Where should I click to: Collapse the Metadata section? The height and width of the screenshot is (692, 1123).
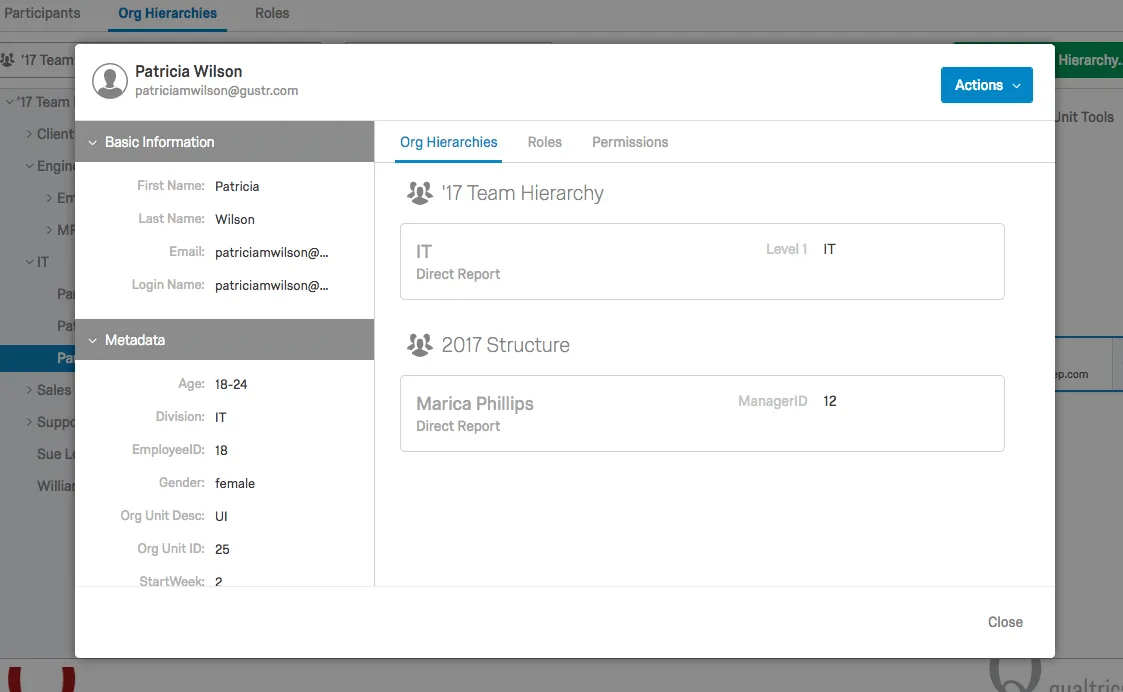[x=94, y=340]
